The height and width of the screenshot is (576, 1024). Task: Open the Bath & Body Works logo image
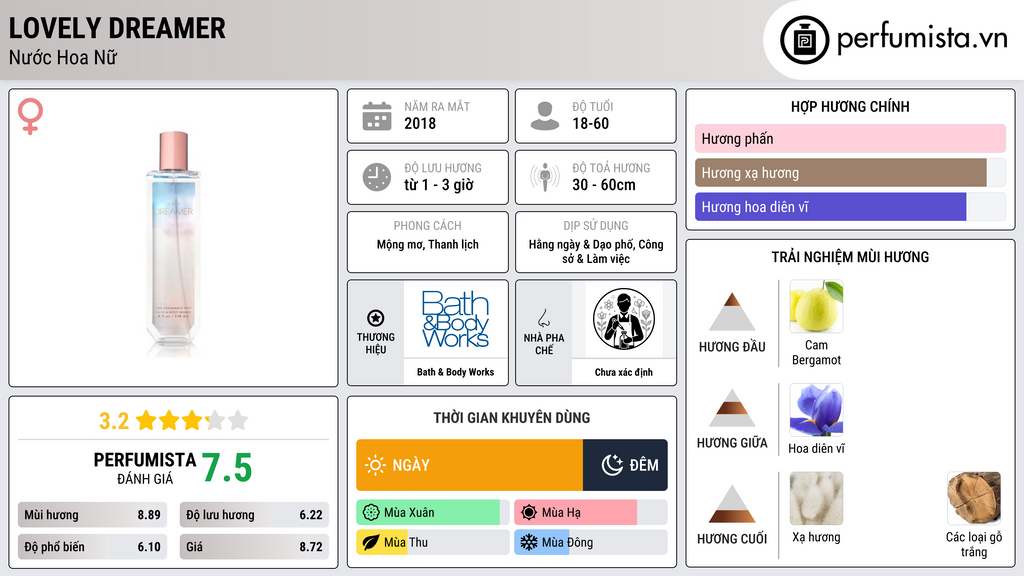point(455,319)
